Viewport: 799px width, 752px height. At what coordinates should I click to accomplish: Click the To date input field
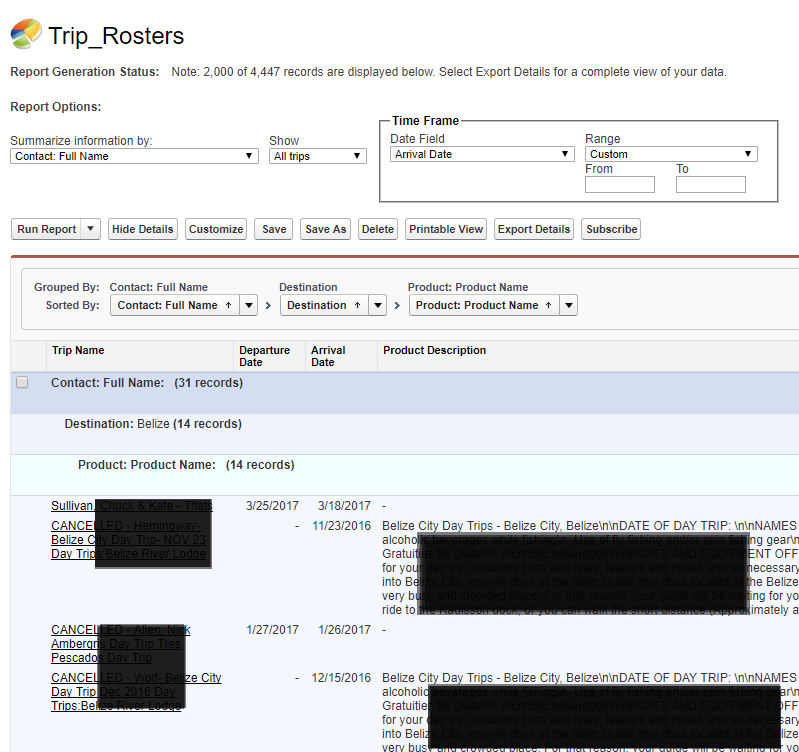[711, 184]
